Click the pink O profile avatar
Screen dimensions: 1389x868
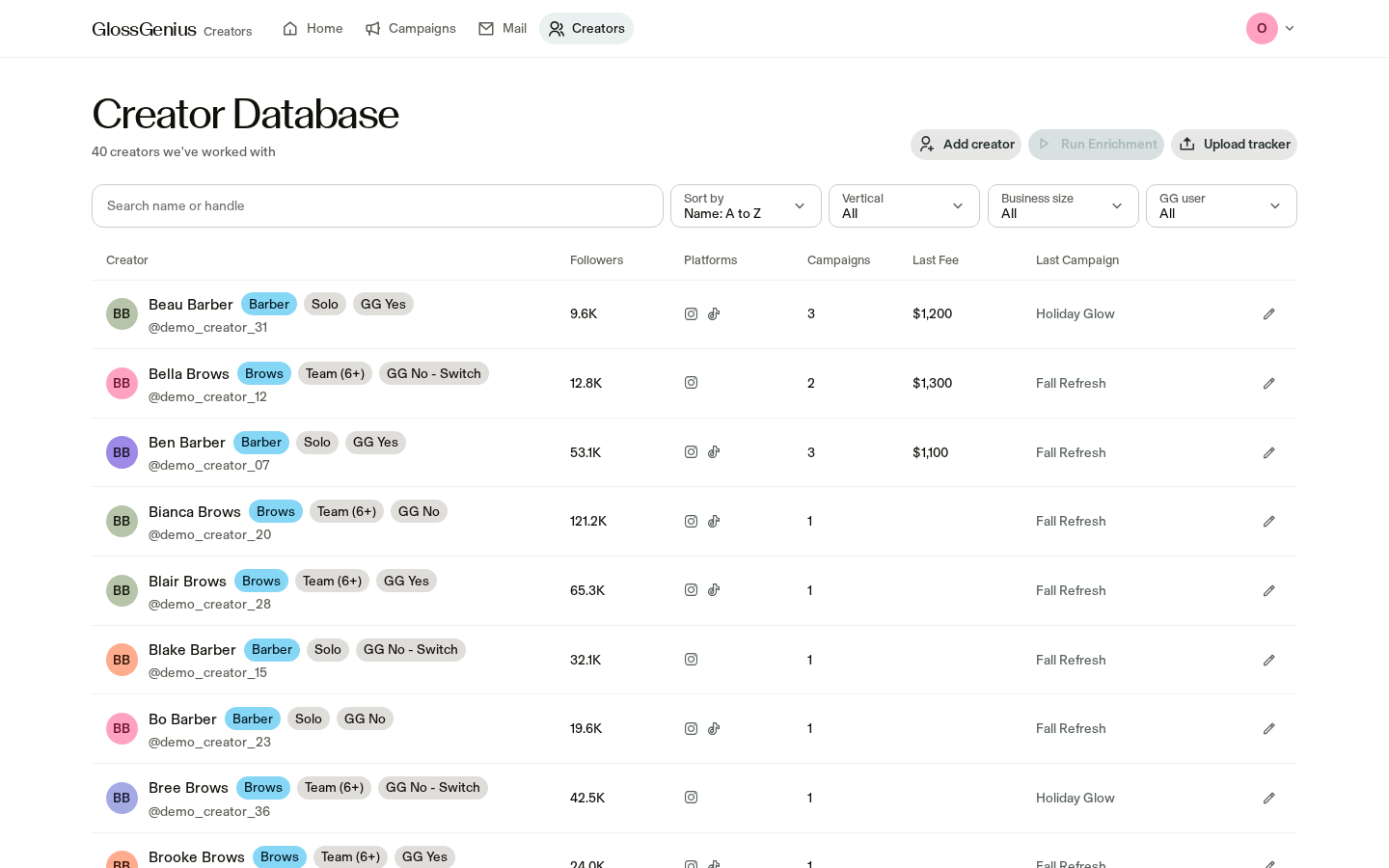[x=1262, y=28]
